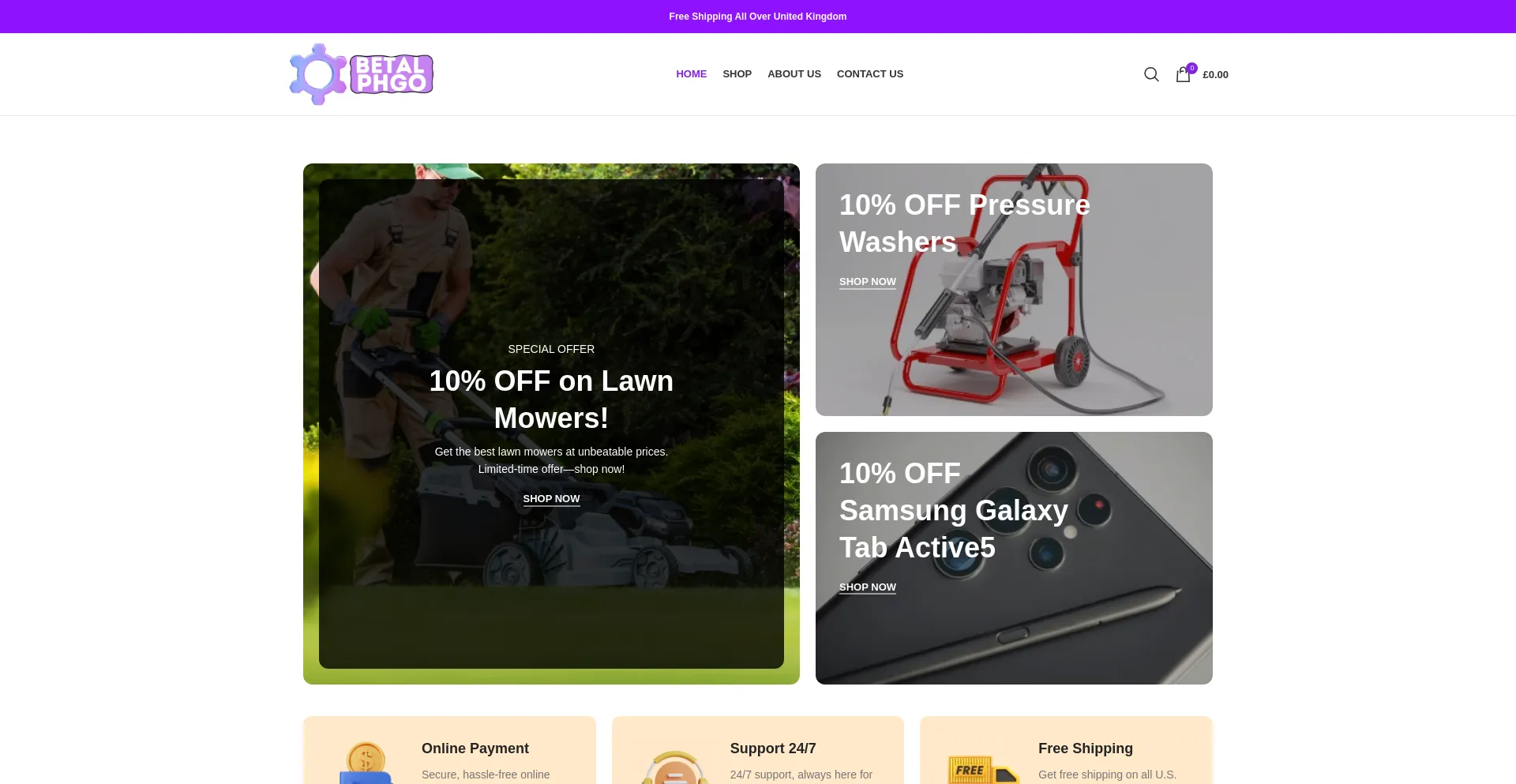This screenshot has width=1516, height=784.
Task: Click the Free Shipping announcement bar text
Action: pyautogui.click(x=758, y=17)
